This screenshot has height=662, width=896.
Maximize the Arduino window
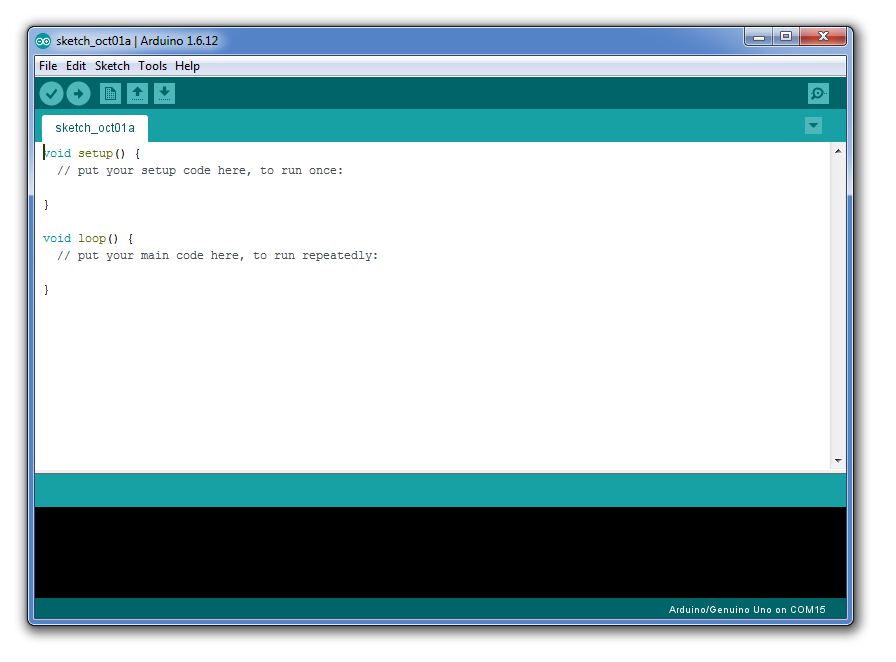(786, 37)
